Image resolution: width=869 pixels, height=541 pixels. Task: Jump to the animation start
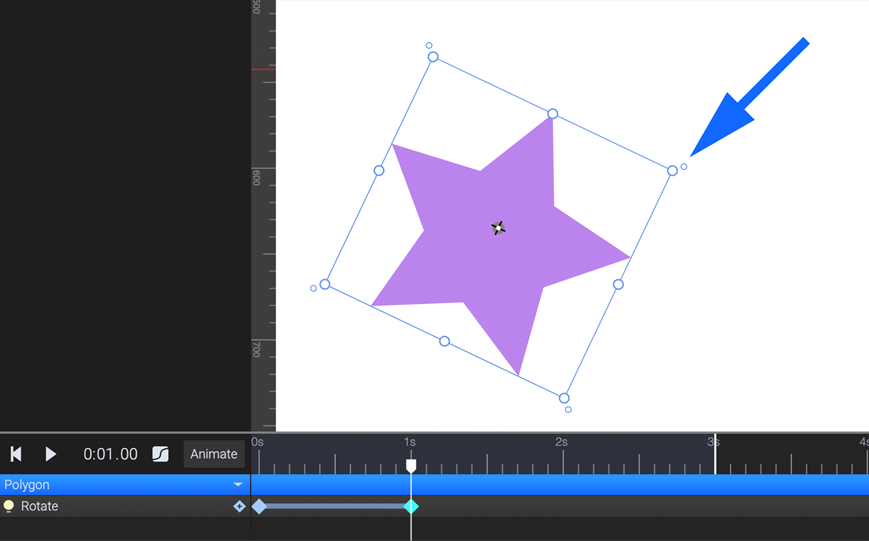tap(16, 454)
